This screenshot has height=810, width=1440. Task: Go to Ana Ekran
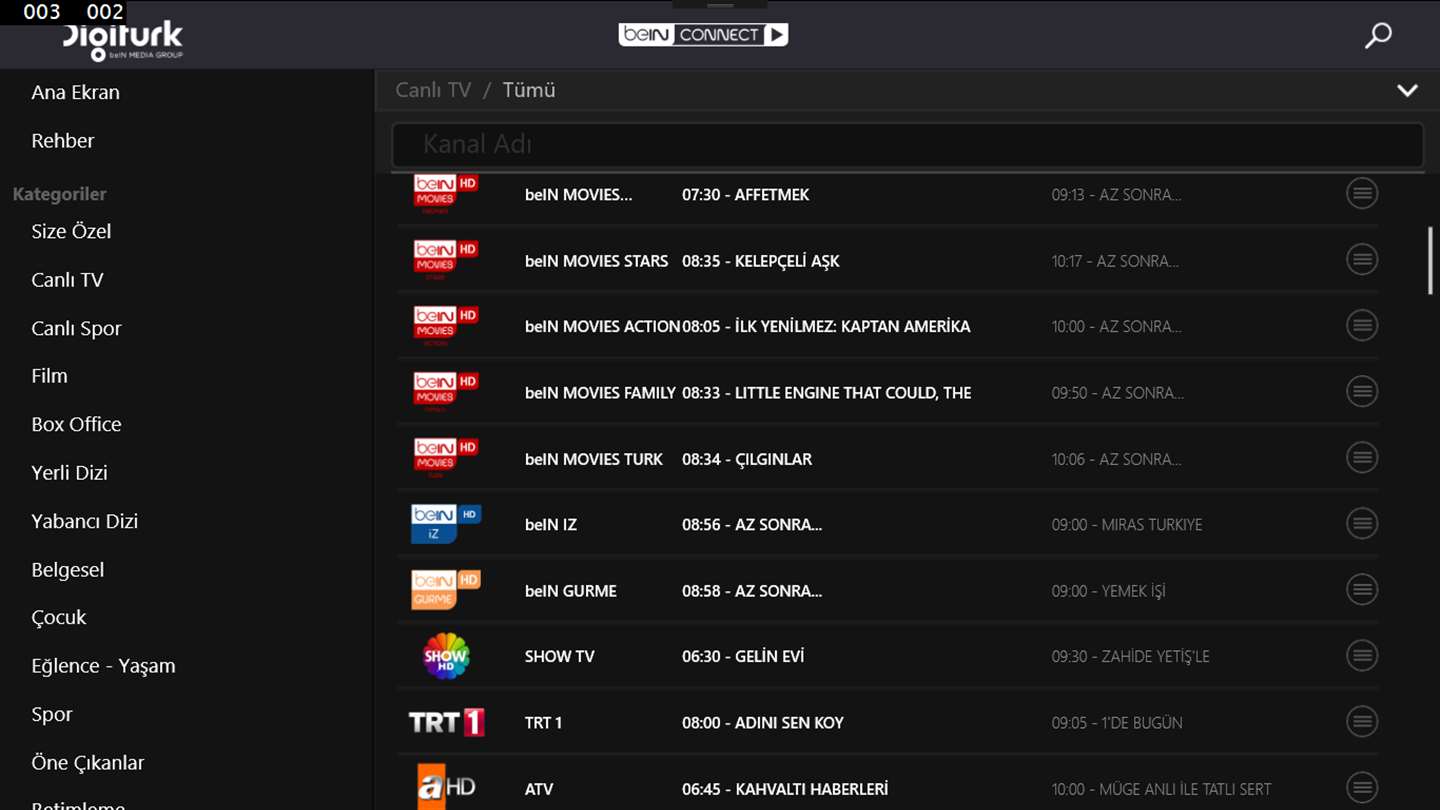(x=75, y=92)
